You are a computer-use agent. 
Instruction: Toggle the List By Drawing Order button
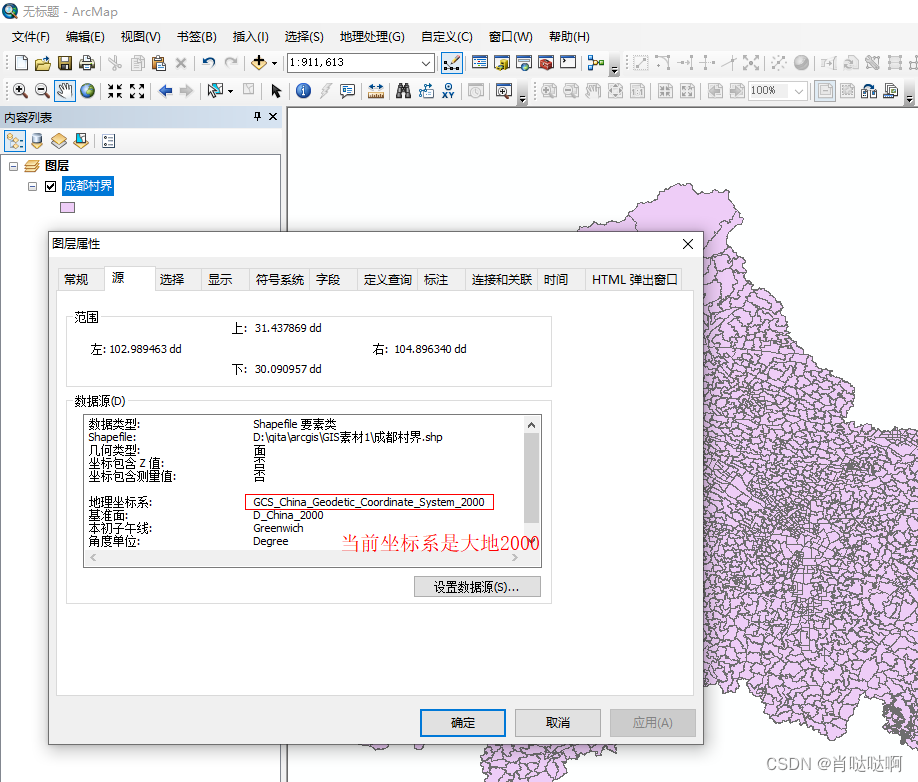click(15, 141)
